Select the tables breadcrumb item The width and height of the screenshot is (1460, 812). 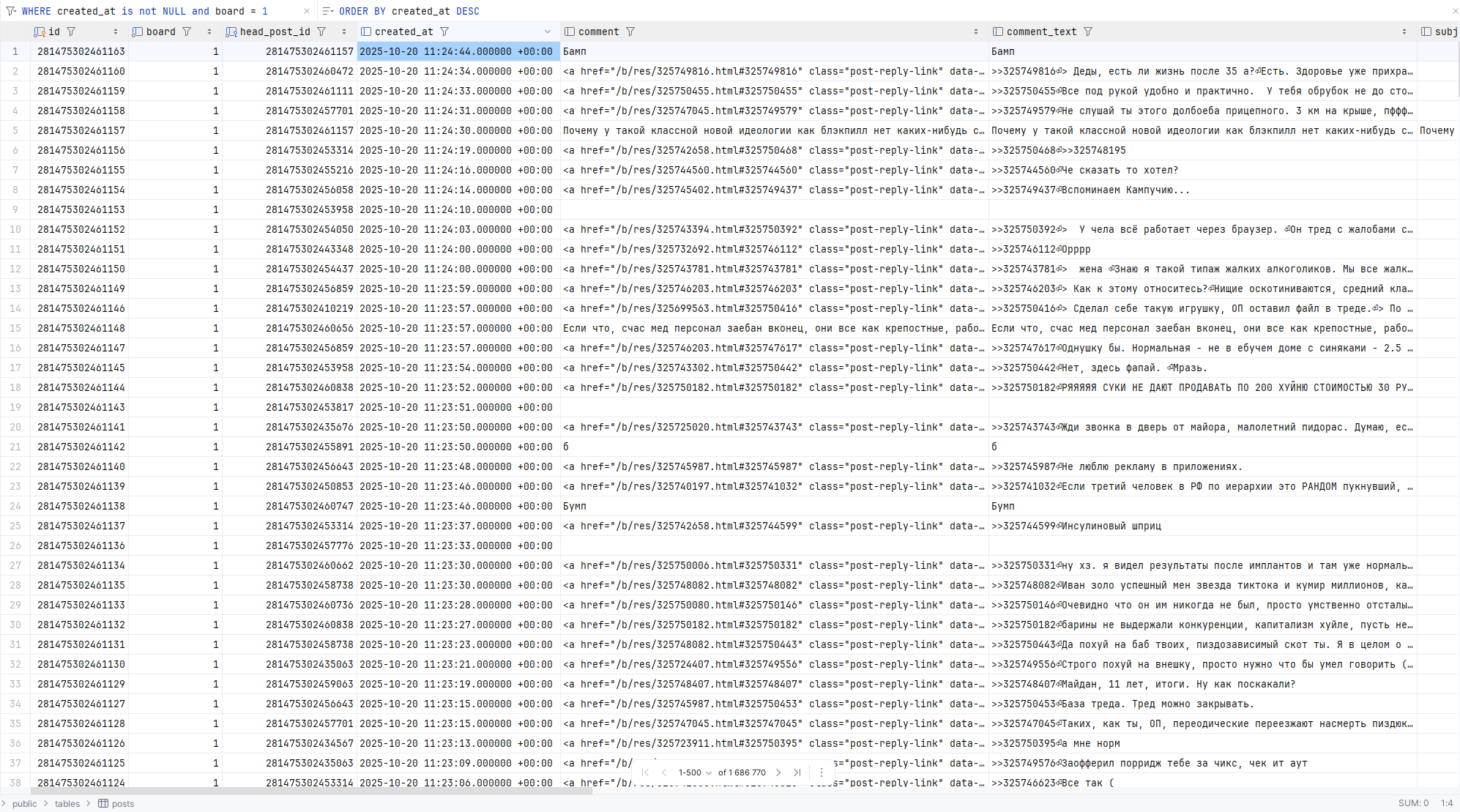67,803
